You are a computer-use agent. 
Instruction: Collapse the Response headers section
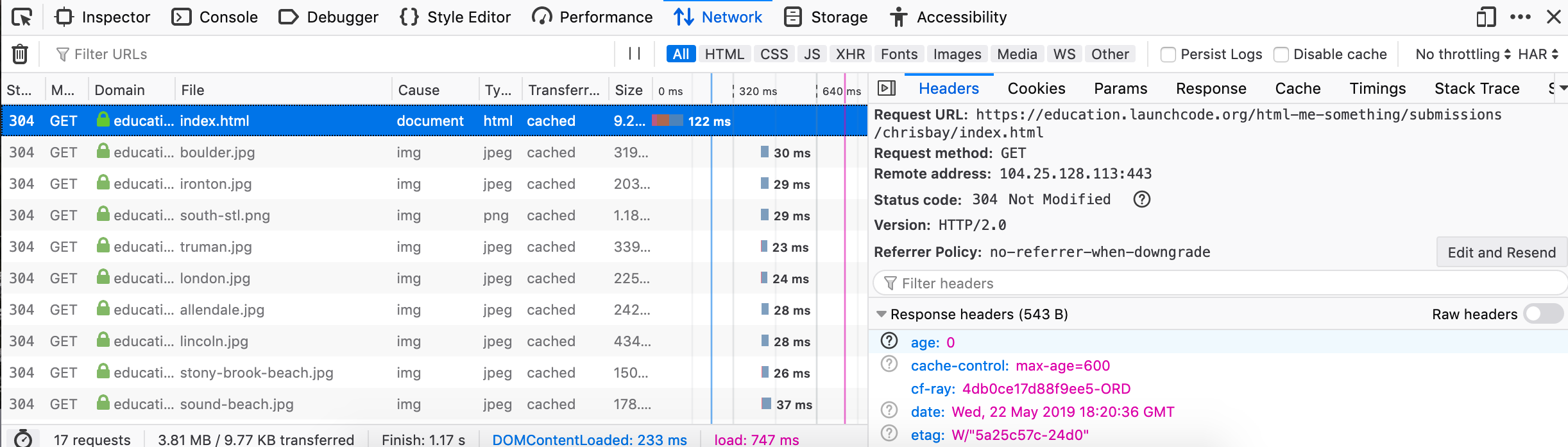click(x=882, y=314)
